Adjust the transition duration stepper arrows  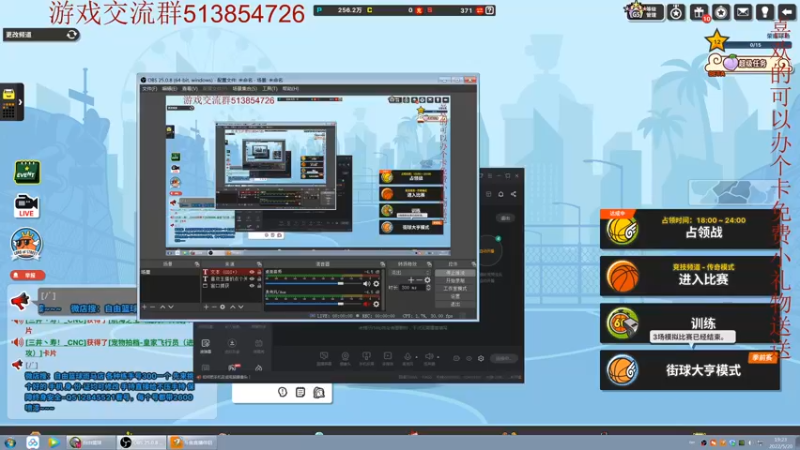pyautogui.click(x=429, y=288)
